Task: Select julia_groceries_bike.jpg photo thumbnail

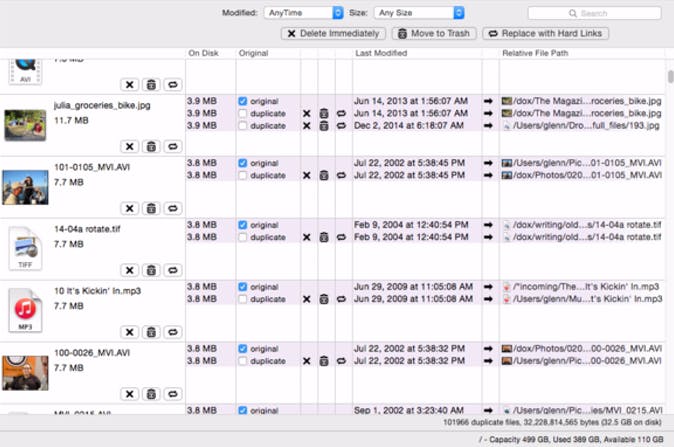Action: point(25,125)
